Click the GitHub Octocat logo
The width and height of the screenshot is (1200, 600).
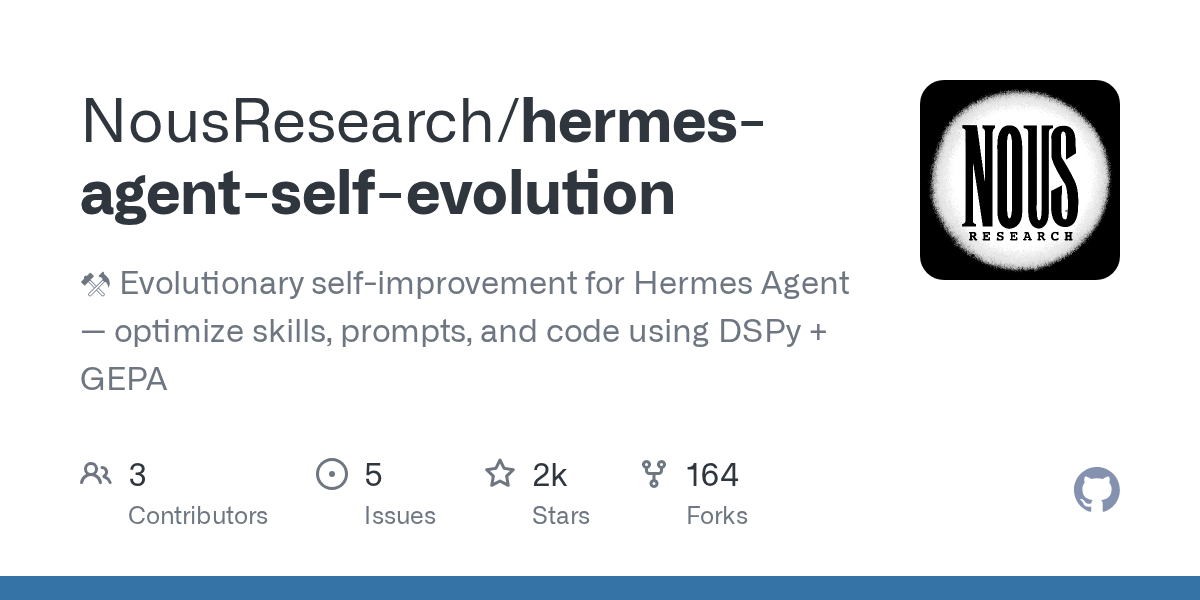pos(1096,491)
